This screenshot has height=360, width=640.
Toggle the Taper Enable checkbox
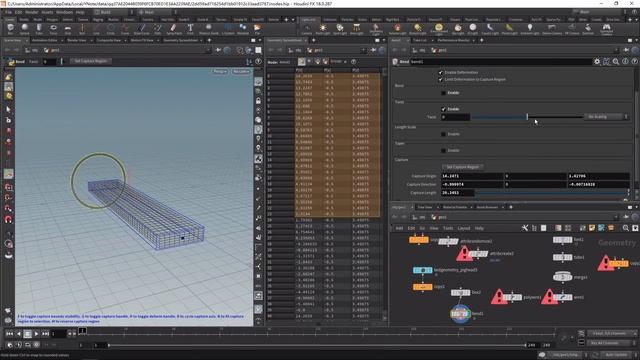444,150
